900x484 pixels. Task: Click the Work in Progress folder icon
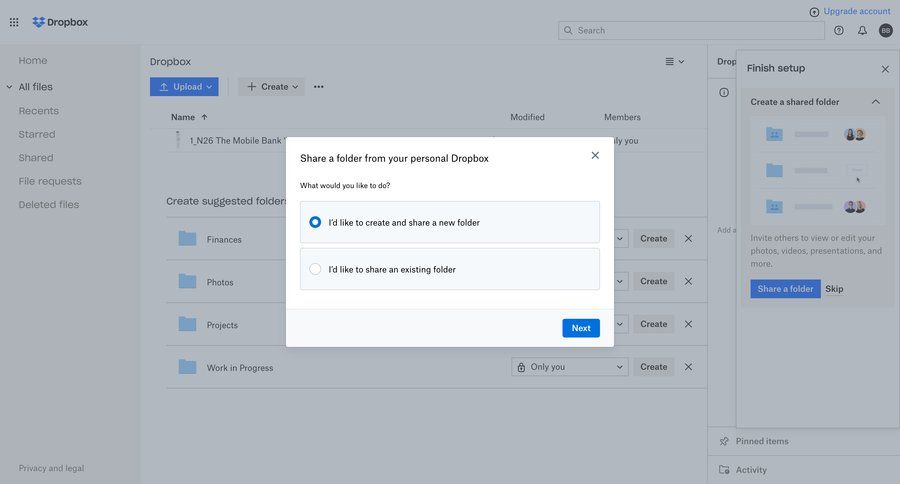tap(187, 367)
